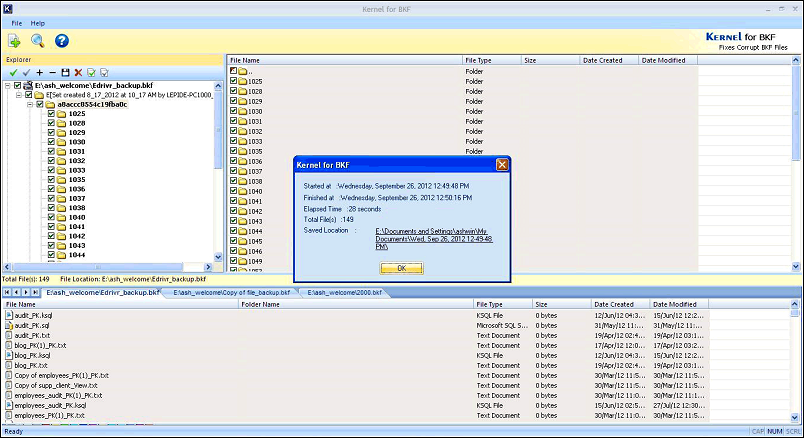The height and width of the screenshot is (438, 804).
Task: Uncheck folder 1025 in the Explorer tree
Action: coord(51,114)
